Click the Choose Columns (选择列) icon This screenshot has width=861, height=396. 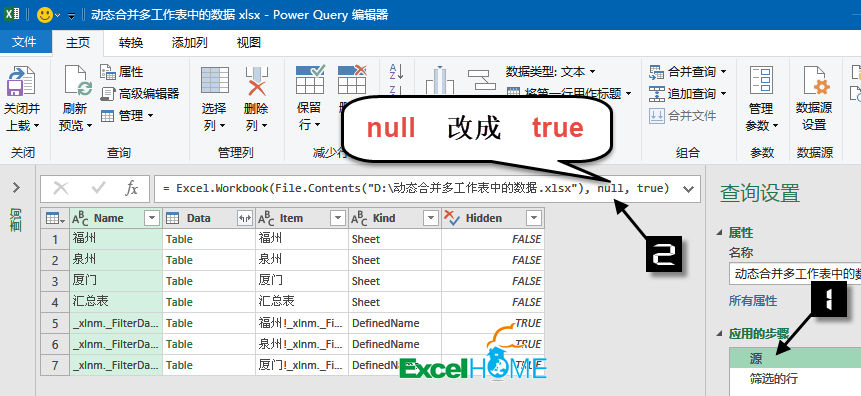(x=215, y=80)
